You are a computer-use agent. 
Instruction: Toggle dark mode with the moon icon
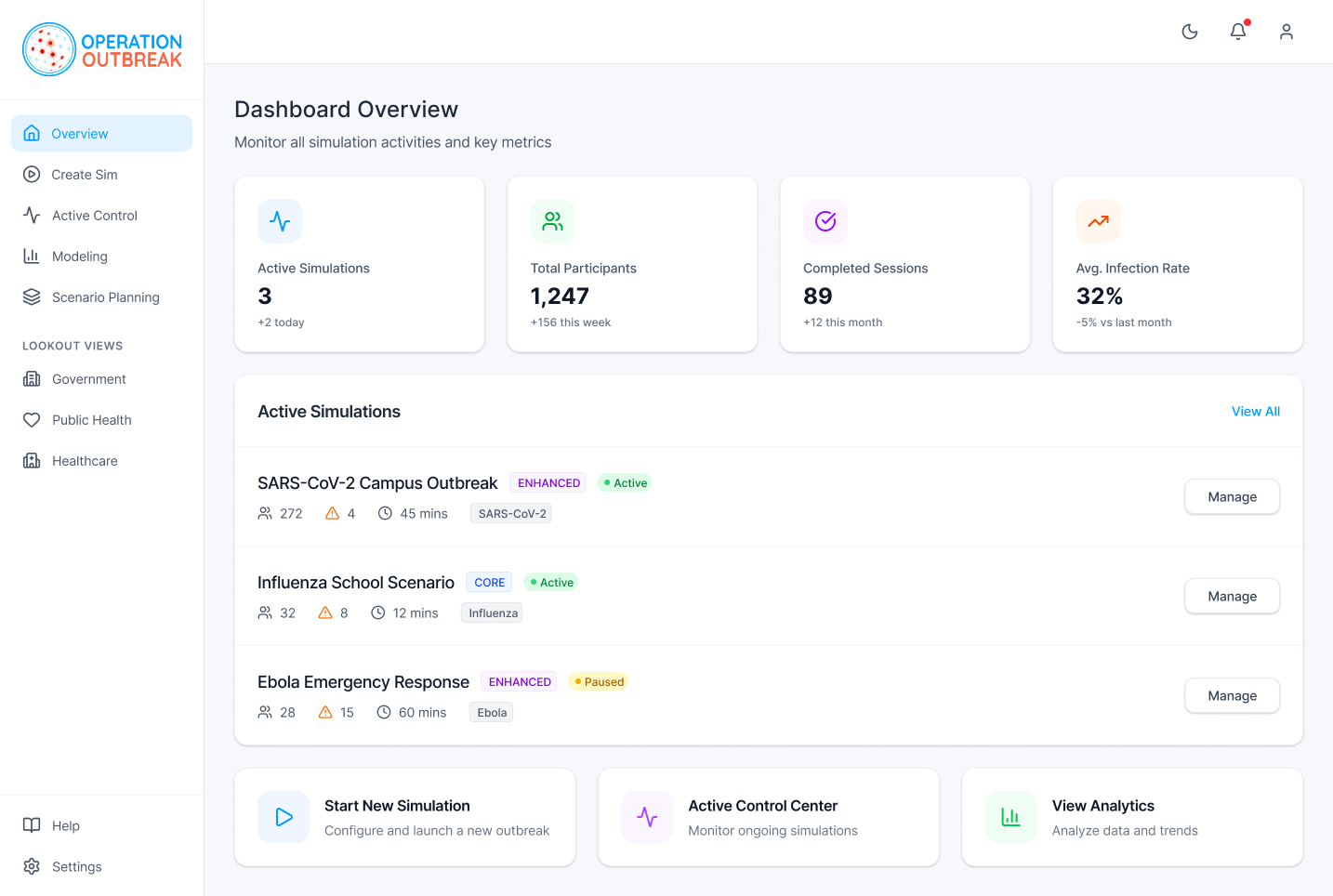[x=1190, y=32]
